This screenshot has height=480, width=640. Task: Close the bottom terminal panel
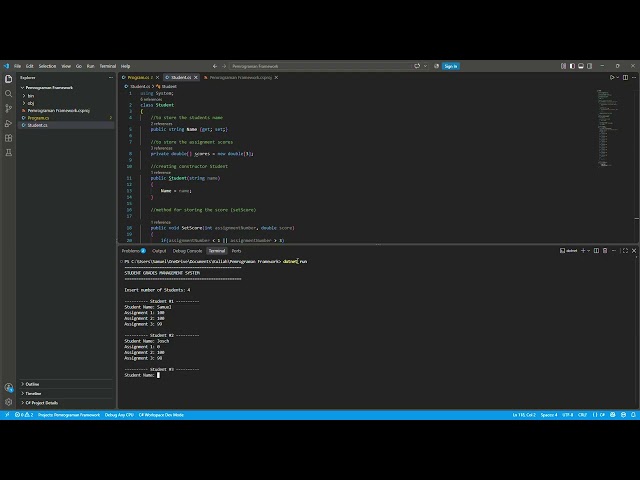pos(634,251)
